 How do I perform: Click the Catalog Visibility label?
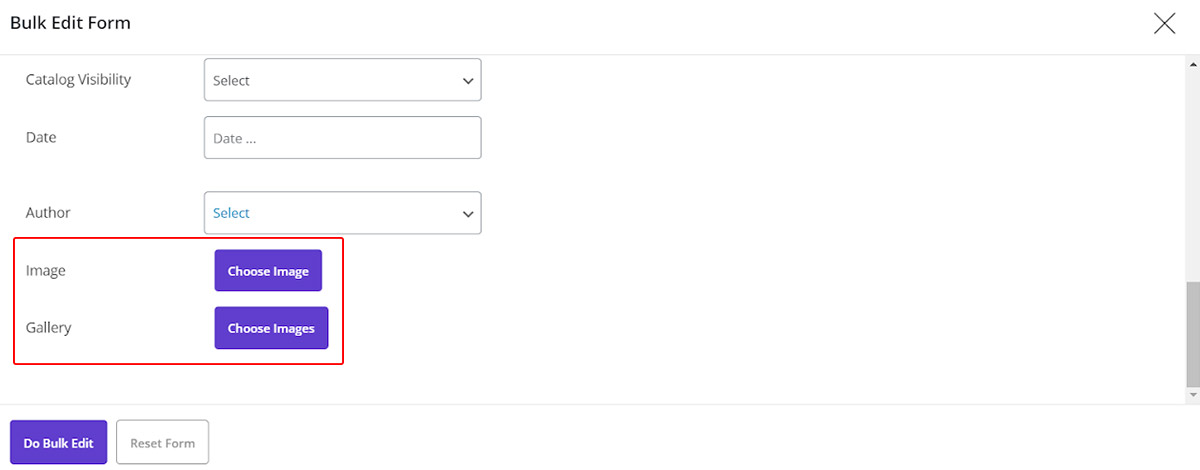(78, 79)
